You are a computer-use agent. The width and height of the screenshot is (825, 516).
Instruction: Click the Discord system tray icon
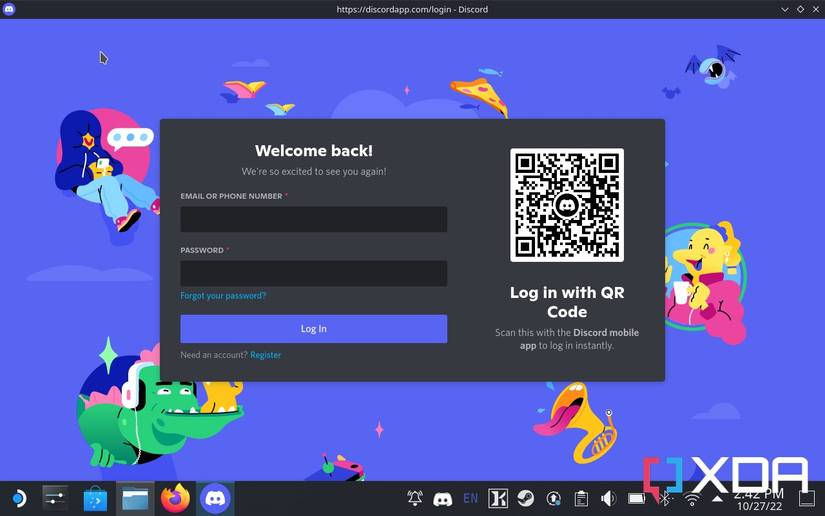coord(442,499)
